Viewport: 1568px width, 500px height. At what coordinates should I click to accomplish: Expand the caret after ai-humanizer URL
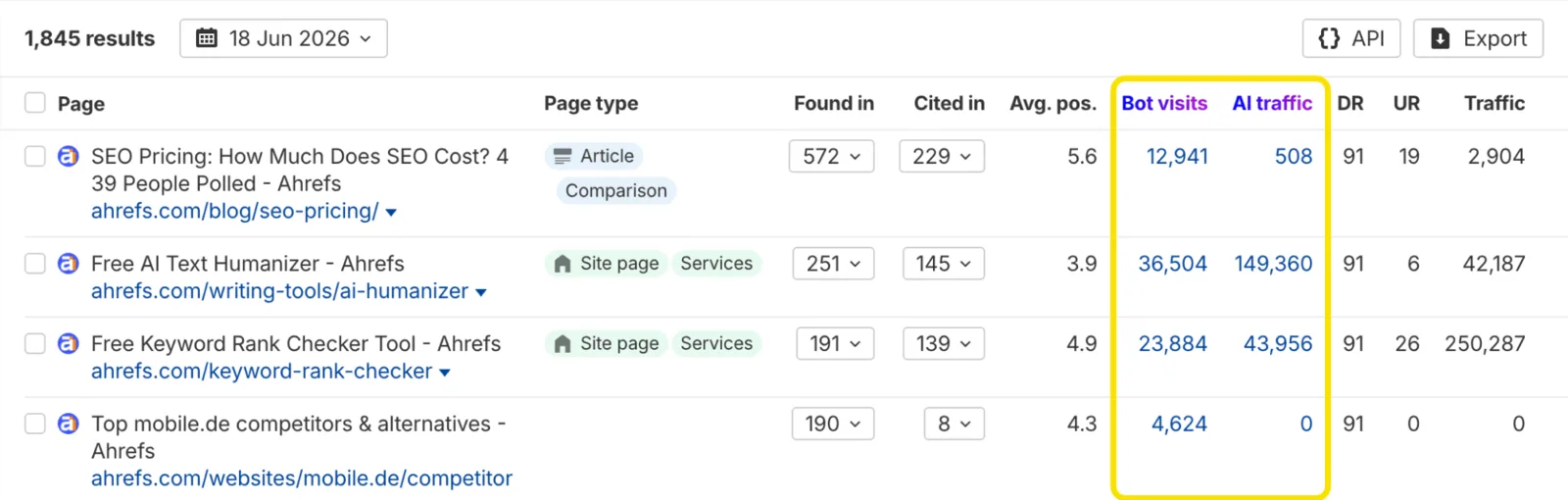click(x=481, y=293)
